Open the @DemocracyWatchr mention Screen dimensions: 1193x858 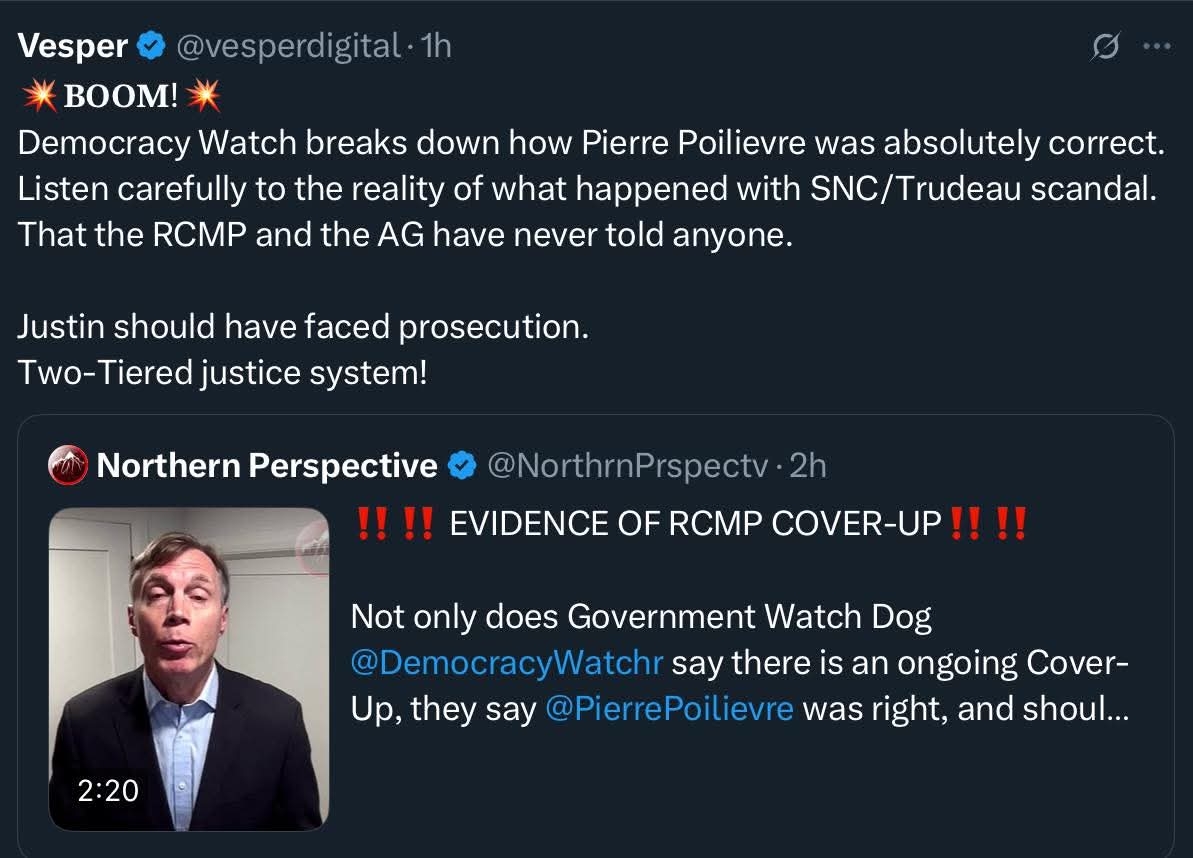point(508,662)
